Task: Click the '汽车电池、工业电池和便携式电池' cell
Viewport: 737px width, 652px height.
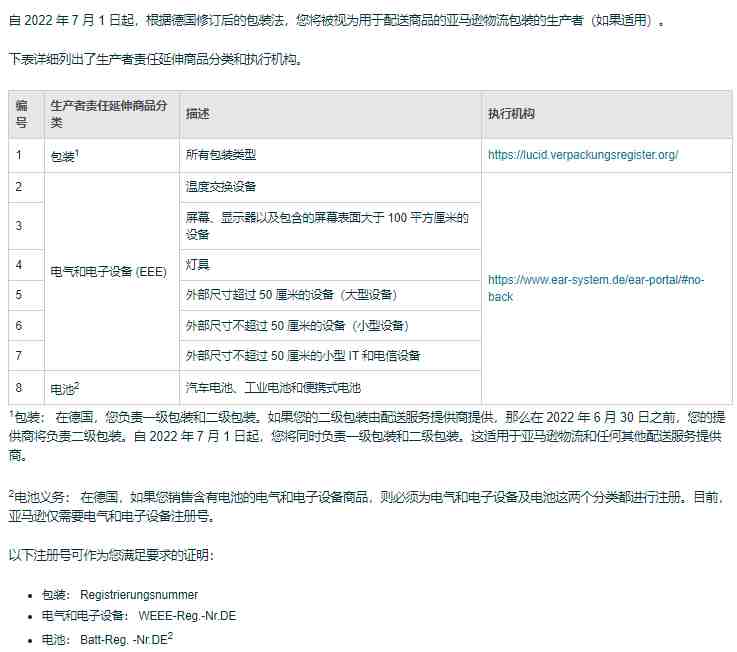Action: tap(330, 388)
